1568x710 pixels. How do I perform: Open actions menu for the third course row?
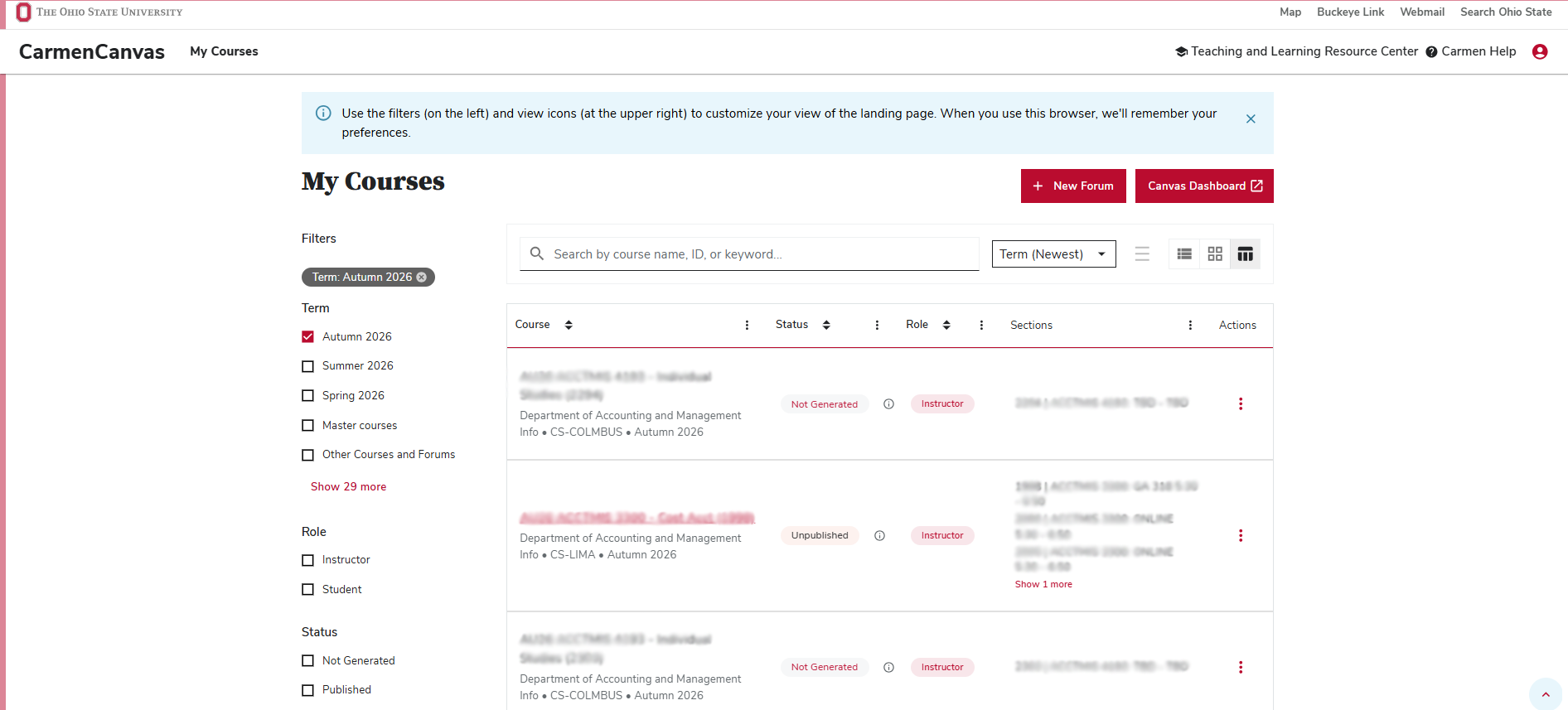(1241, 667)
